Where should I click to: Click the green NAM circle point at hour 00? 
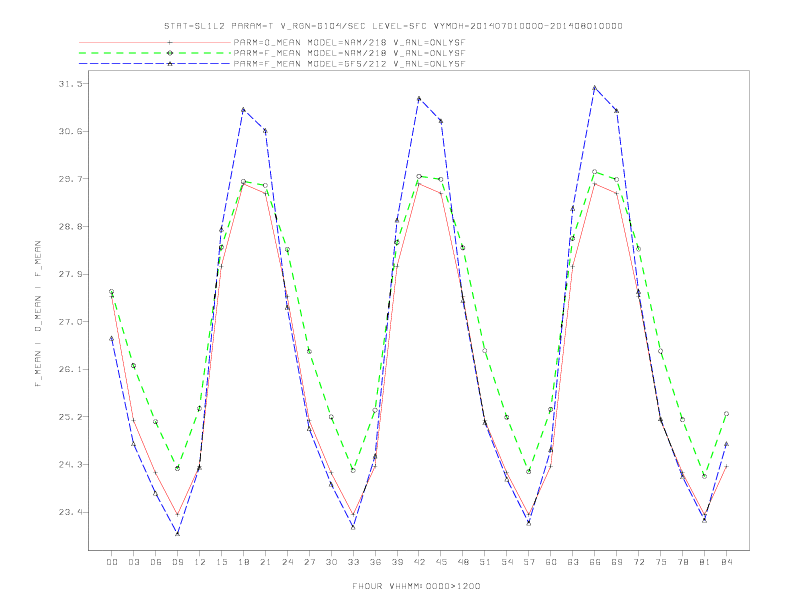[112, 291]
